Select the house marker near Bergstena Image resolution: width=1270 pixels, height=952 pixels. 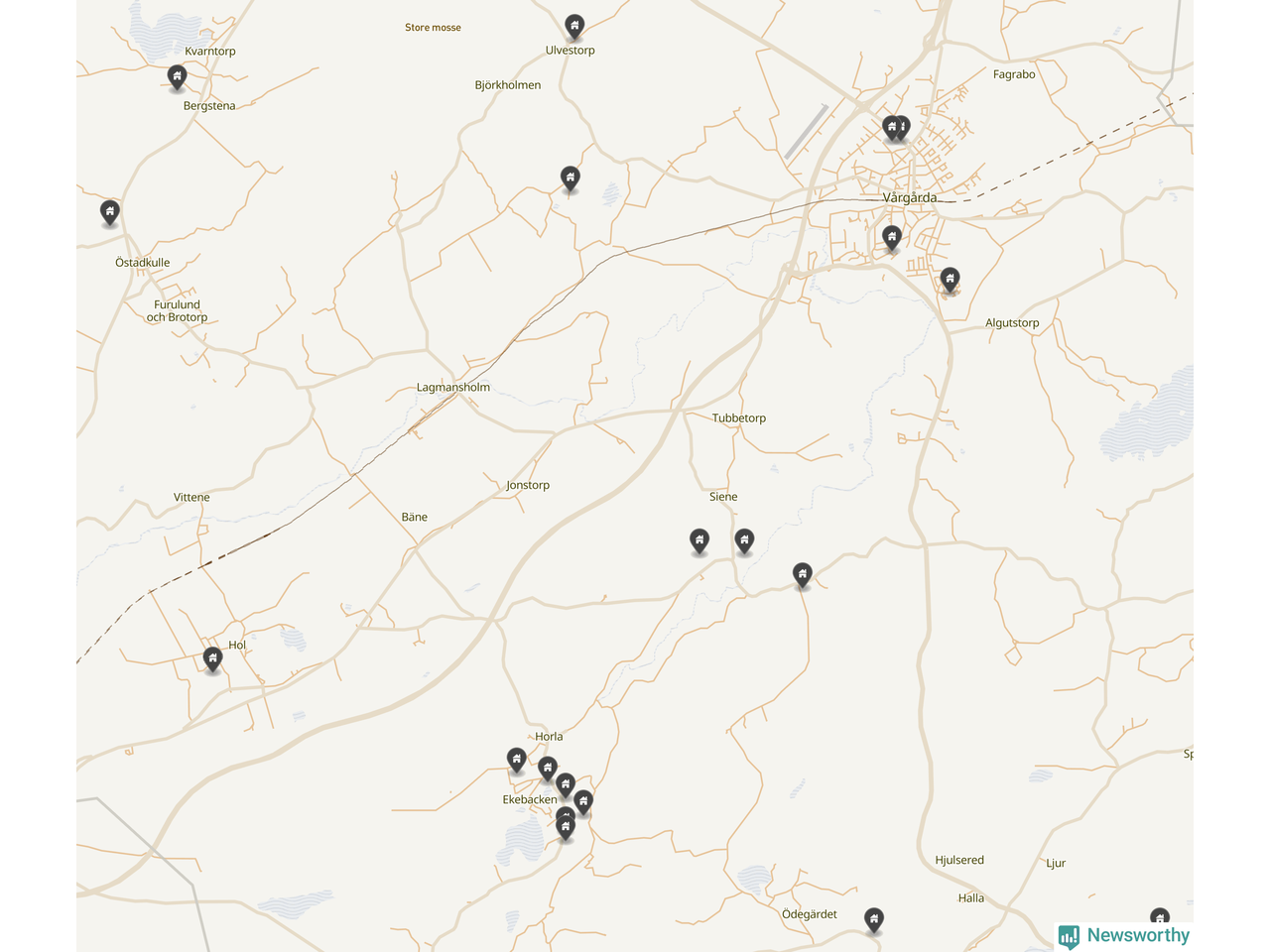point(177,77)
